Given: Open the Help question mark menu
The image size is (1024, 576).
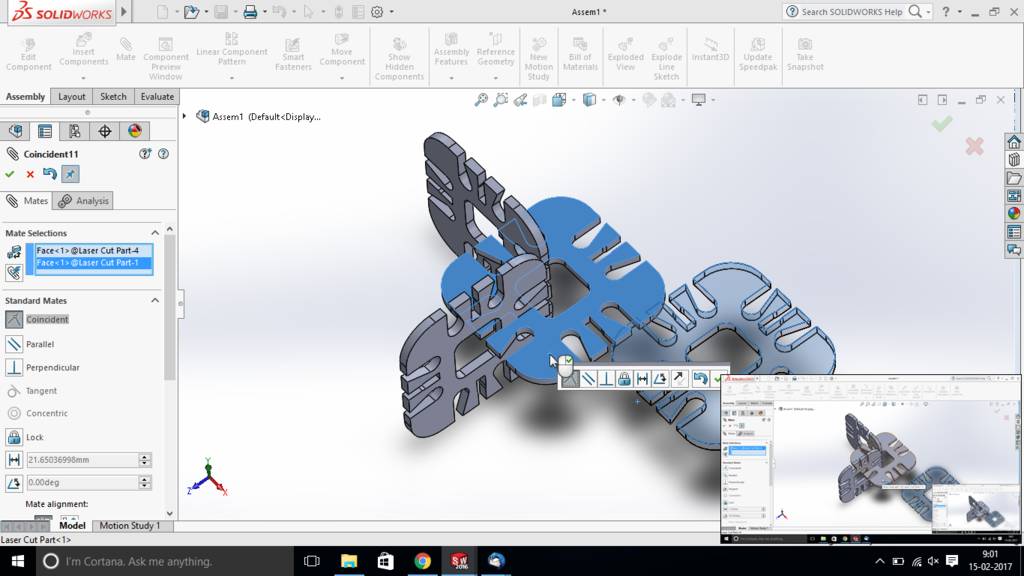Looking at the screenshot, I should point(946,12).
